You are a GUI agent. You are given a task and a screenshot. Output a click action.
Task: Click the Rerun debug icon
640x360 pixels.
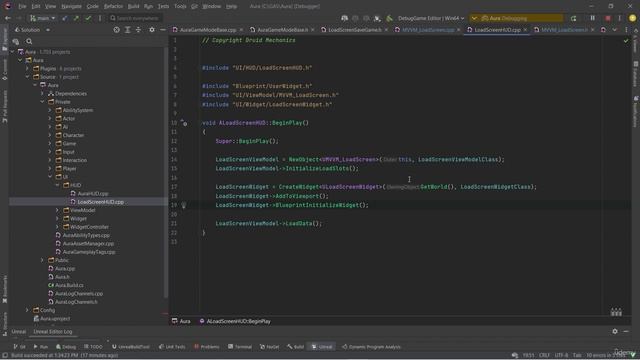point(573,18)
